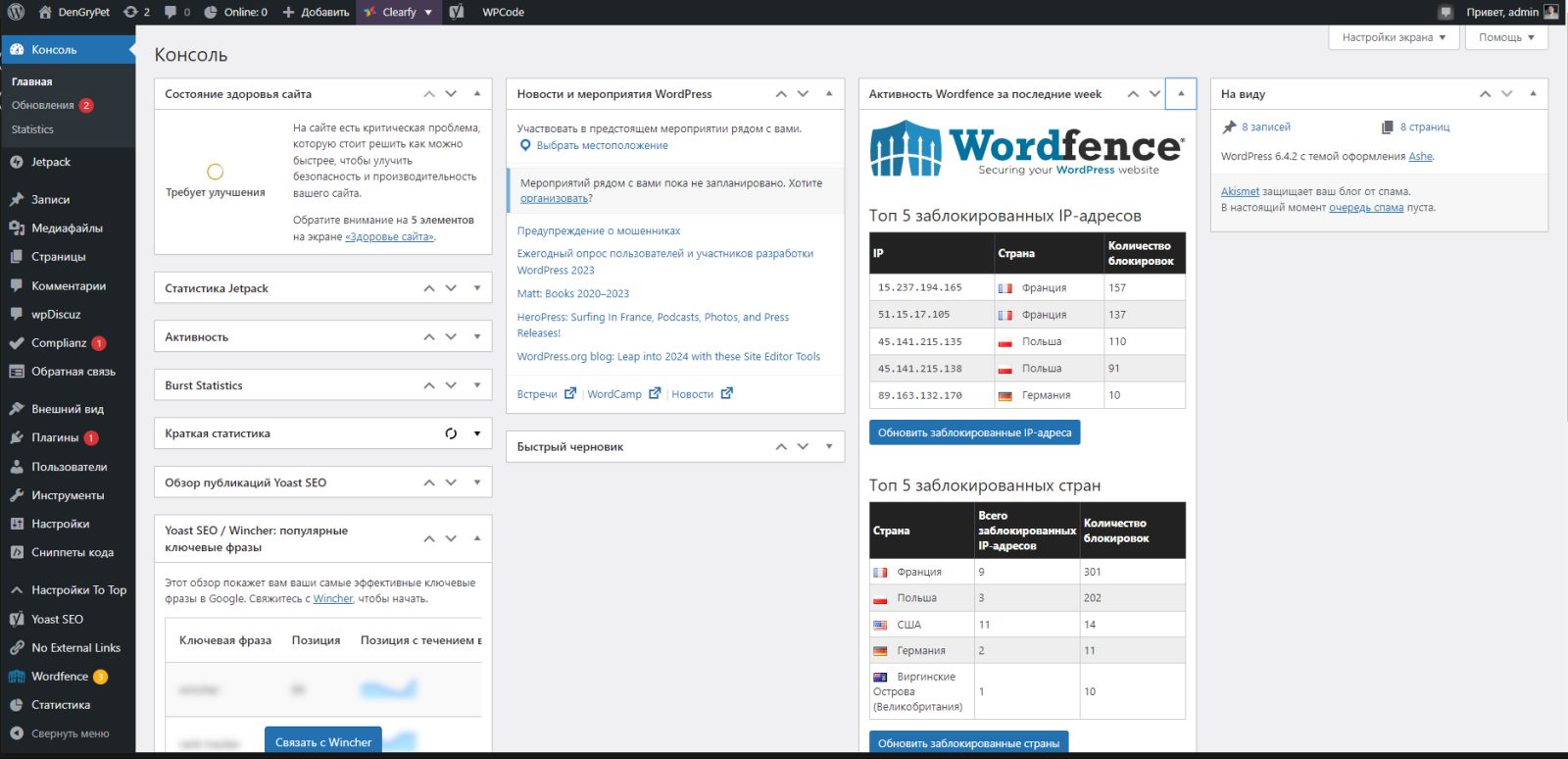Open Добавить in the admin bar

pyautogui.click(x=316, y=12)
